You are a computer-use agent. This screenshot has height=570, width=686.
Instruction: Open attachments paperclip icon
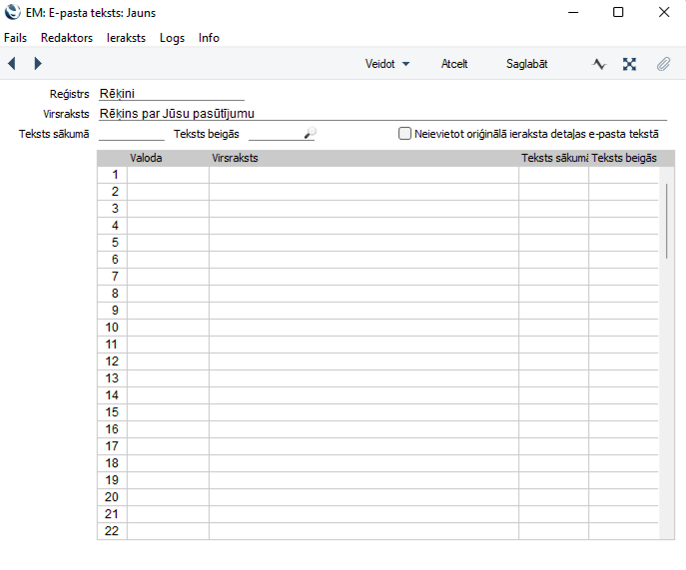(662, 64)
